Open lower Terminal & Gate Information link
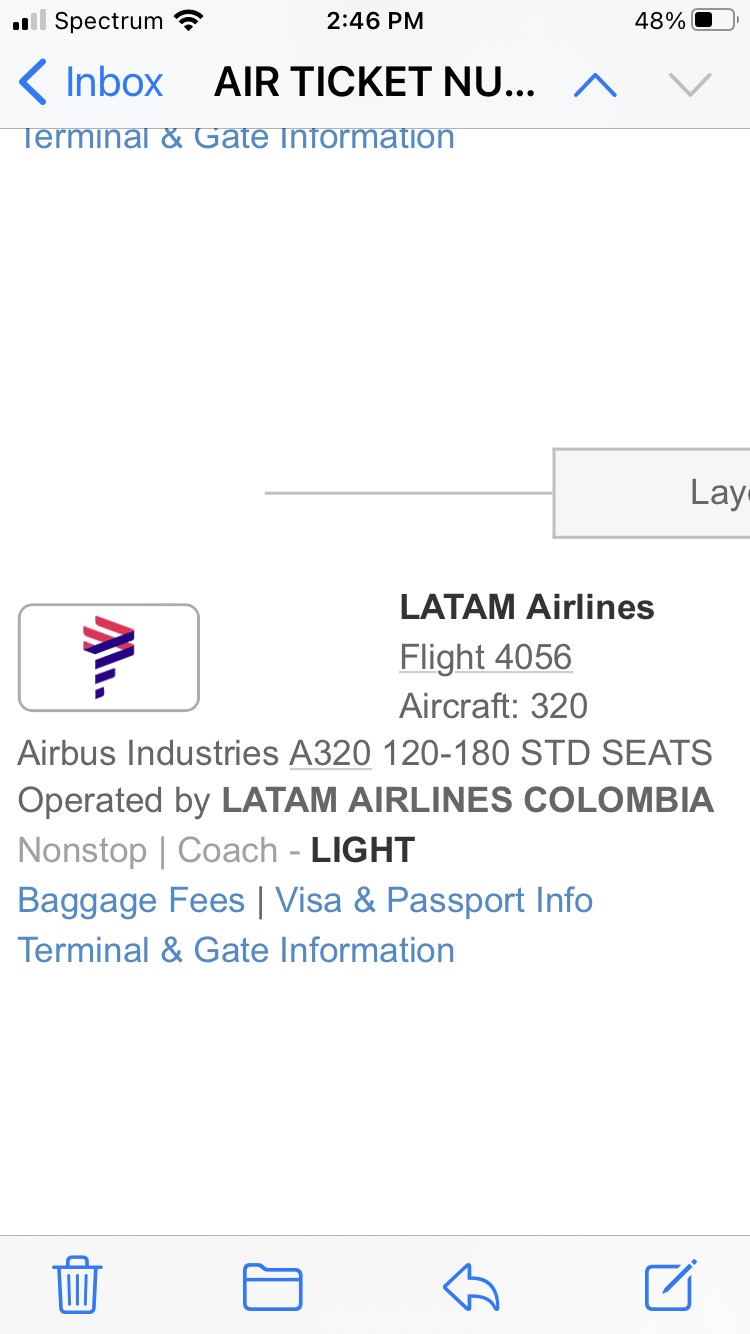This screenshot has width=750, height=1334. point(236,950)
